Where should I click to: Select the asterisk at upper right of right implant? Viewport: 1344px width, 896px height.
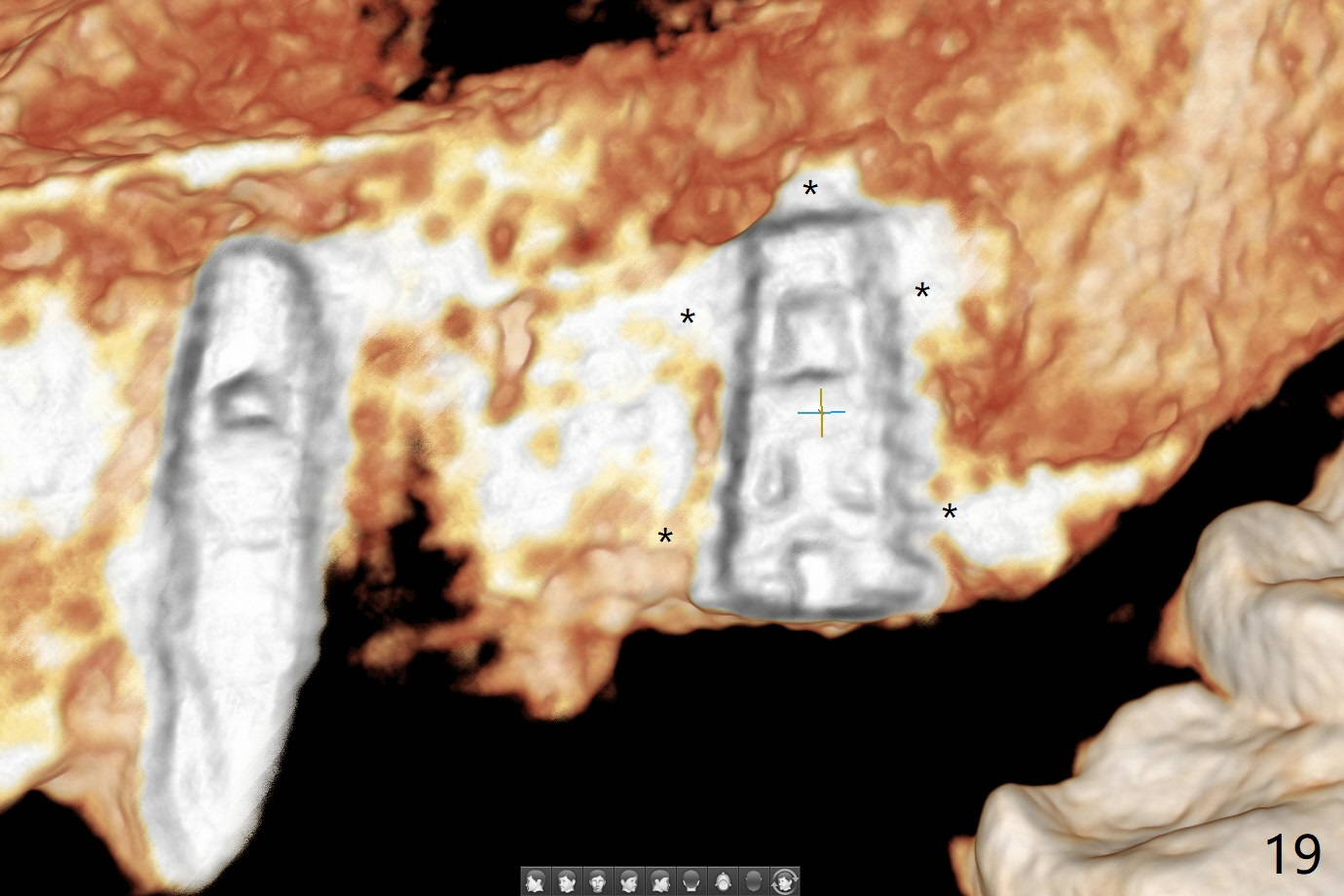pyautogui.click(x=922, y=293)
